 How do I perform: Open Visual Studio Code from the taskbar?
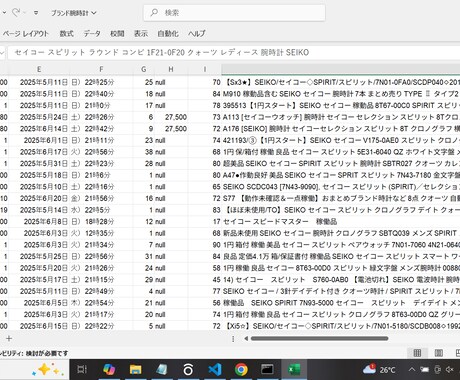215,369
